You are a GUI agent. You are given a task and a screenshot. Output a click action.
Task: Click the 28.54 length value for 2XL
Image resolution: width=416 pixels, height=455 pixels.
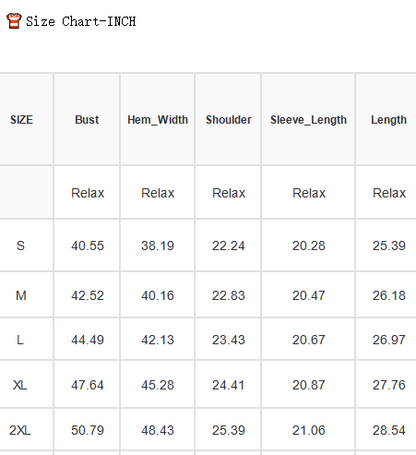click(389, 430)
